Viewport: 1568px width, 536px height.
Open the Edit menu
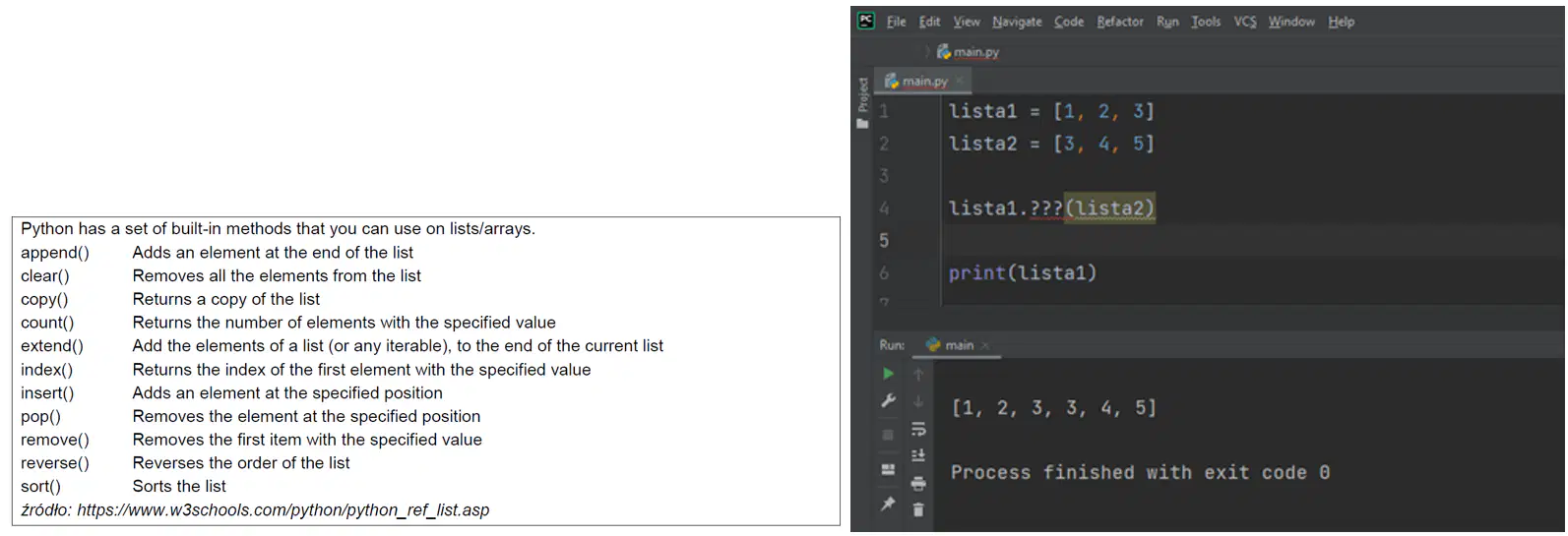pos(929,22)
